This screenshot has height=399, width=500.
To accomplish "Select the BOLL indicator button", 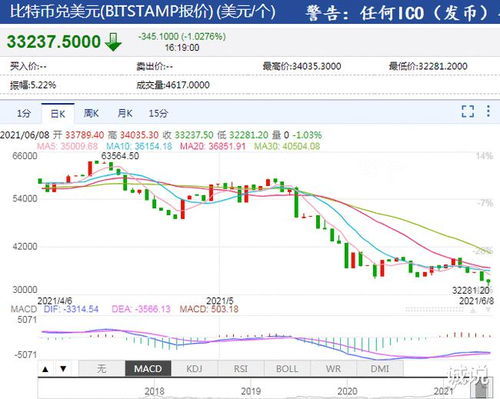I will 287,369.
